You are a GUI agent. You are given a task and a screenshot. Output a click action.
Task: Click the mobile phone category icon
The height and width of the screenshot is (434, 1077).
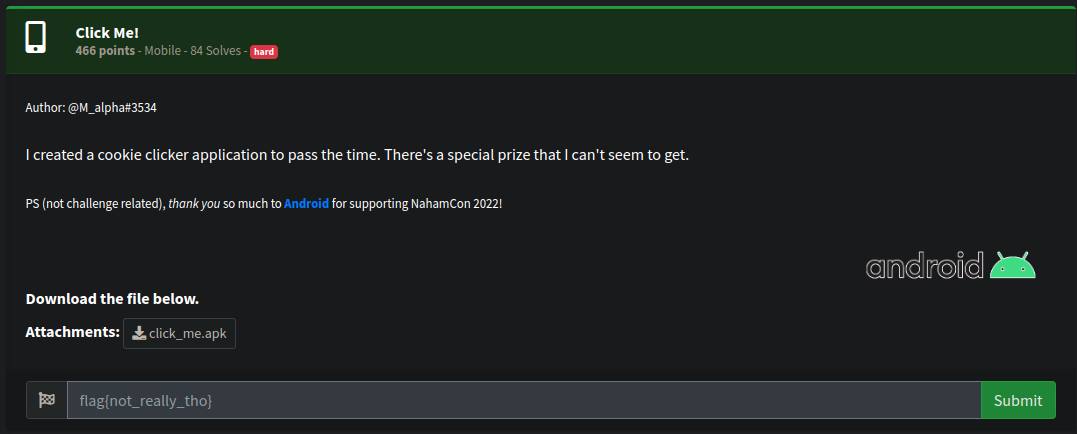pyautogui.click(x=36, y=37)
